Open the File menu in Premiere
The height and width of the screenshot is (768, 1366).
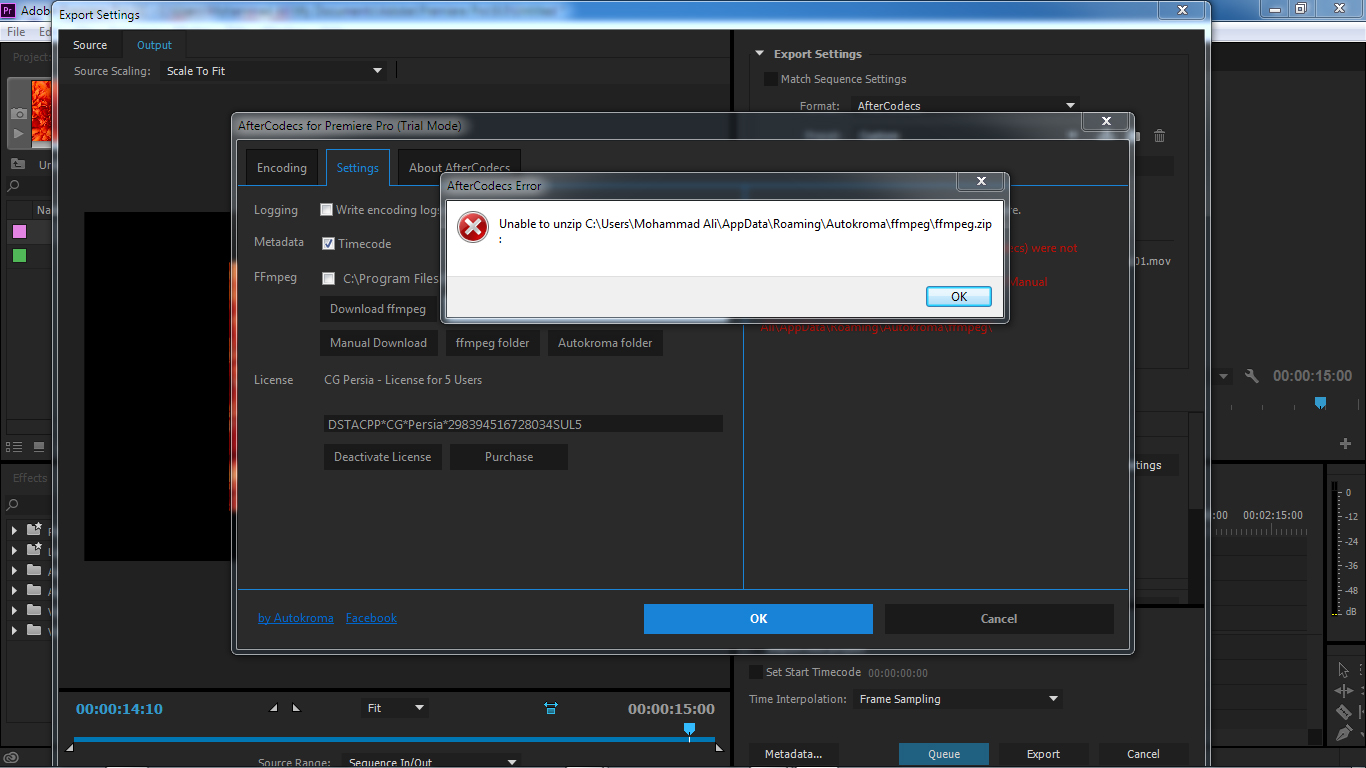coord(16,32)
